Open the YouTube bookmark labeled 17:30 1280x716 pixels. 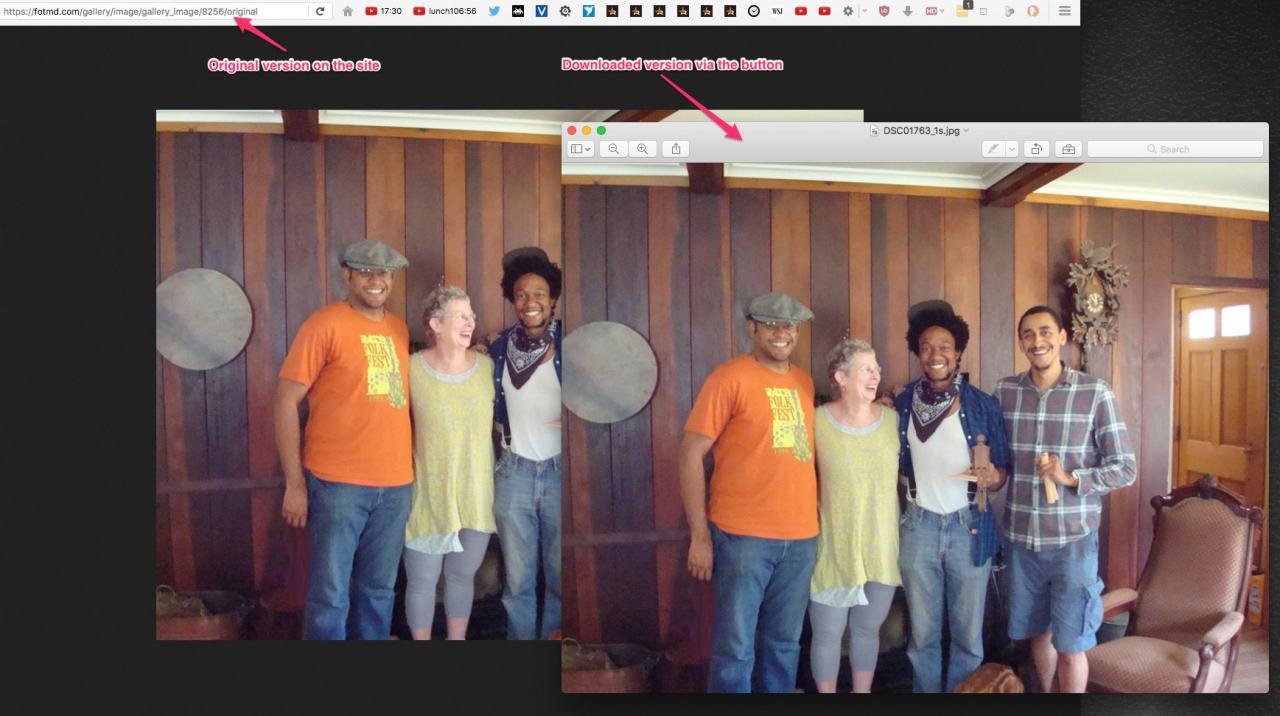384,11
